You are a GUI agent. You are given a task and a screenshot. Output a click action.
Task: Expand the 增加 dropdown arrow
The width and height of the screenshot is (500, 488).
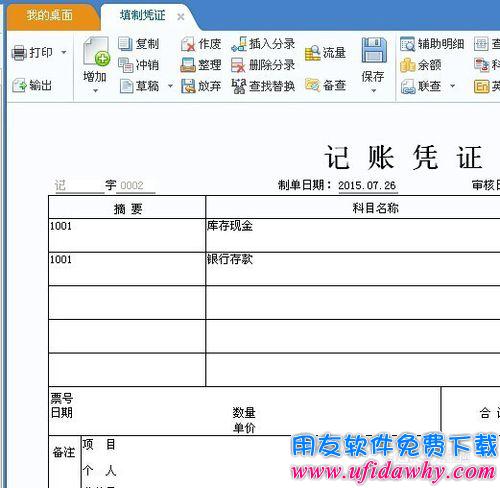[95, 90]
